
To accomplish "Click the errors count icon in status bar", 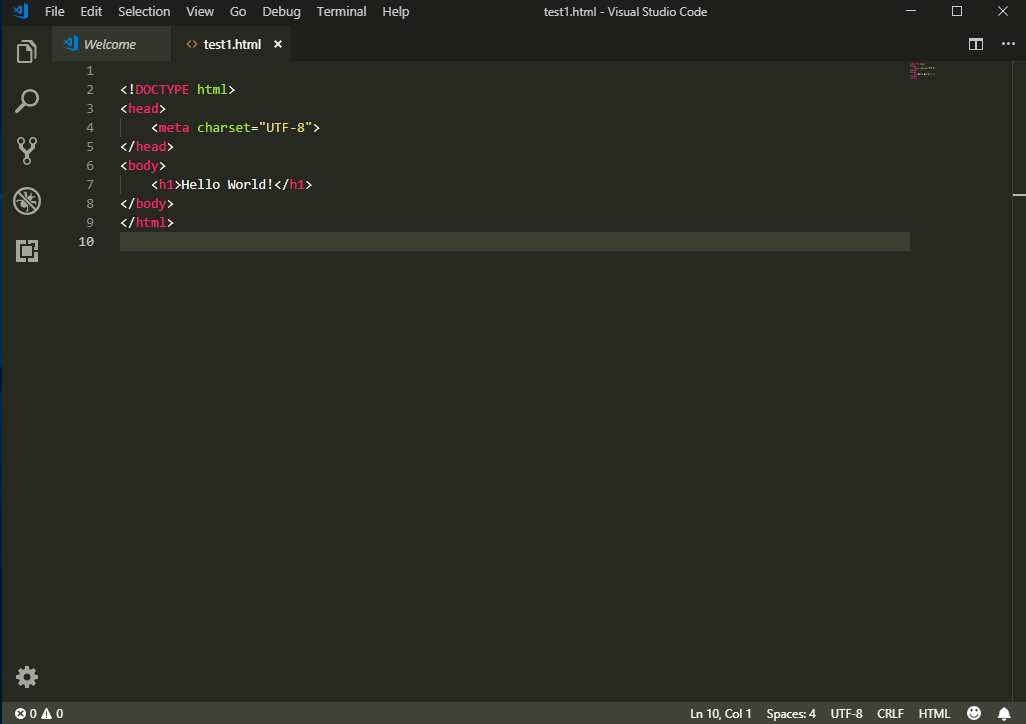I will coord(20,714).
